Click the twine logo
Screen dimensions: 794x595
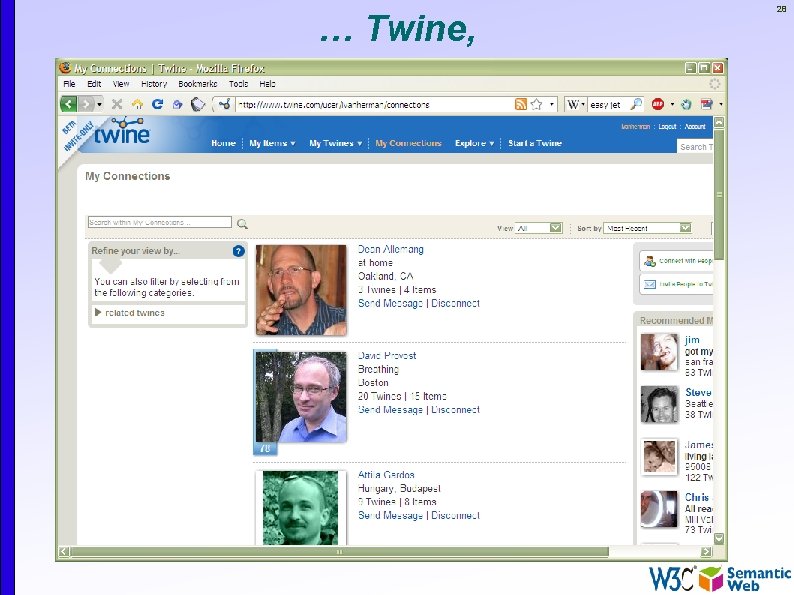pos(122,132)
